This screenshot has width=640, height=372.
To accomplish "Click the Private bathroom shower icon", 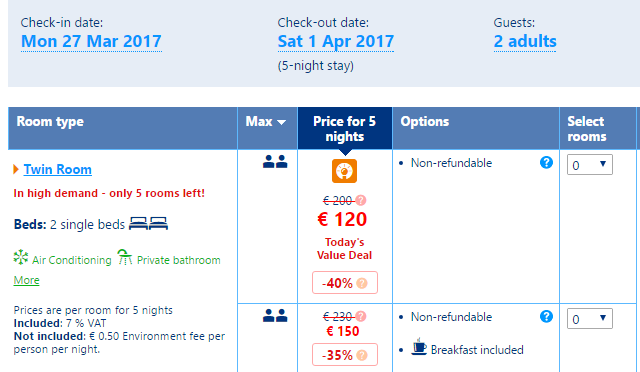I will (124, 257).
